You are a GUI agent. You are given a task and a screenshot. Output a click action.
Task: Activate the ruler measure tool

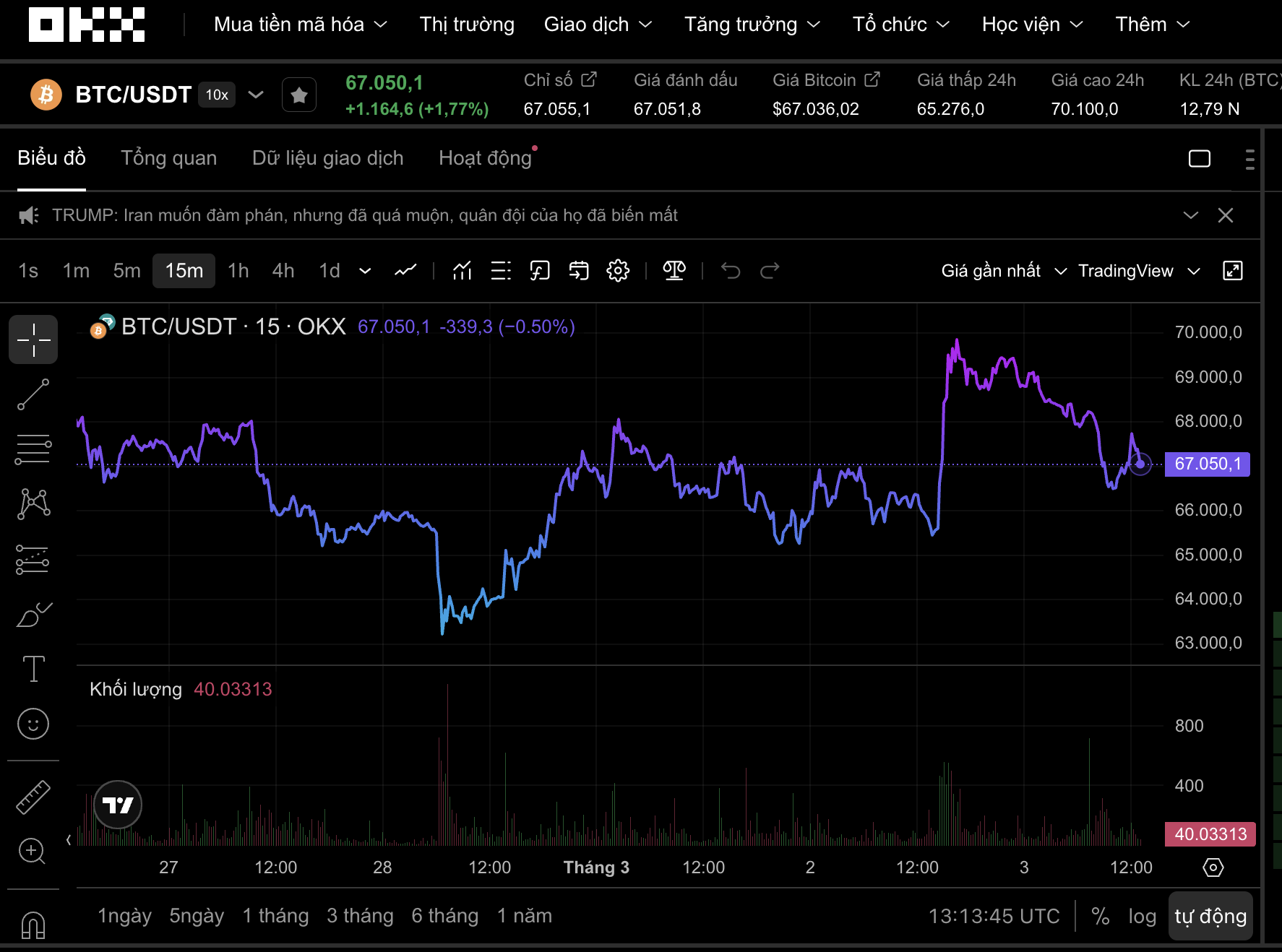point(33,797)
